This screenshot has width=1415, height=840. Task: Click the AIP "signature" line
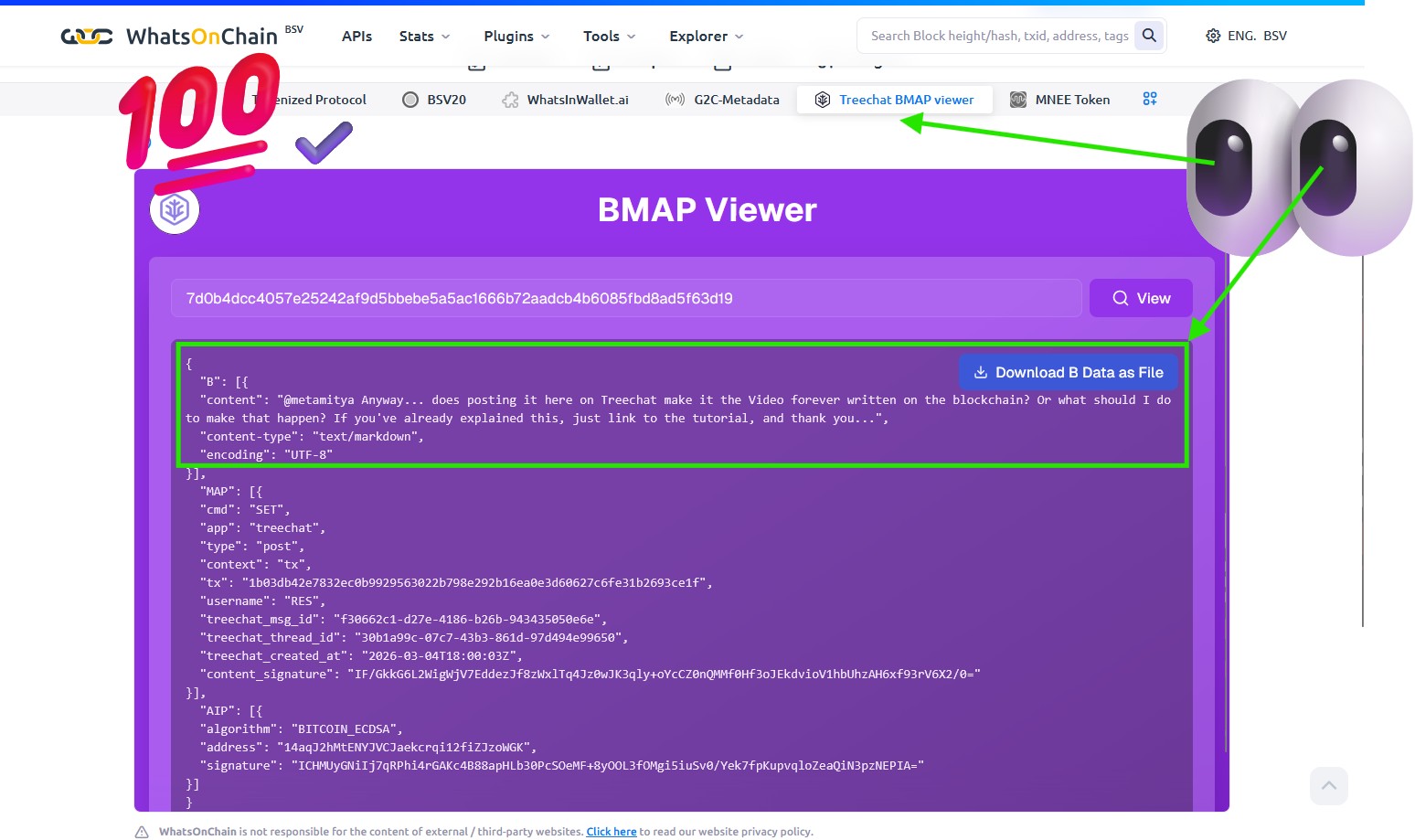[x=562, y=766]
